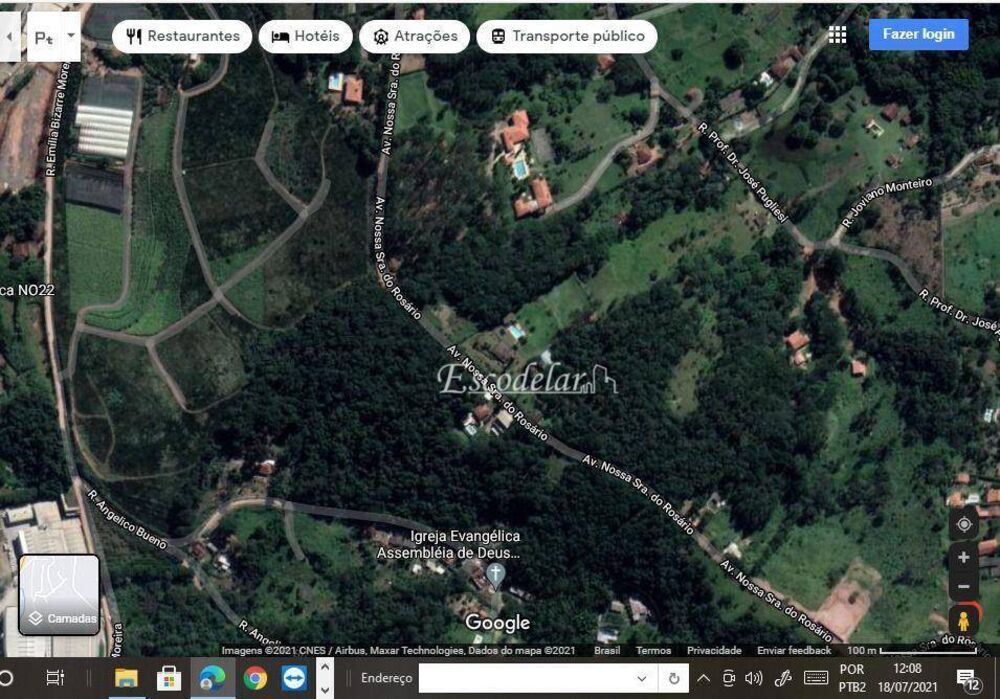
Task: Open the Meet Now tray icon
Action: click(x=728, y=678)
